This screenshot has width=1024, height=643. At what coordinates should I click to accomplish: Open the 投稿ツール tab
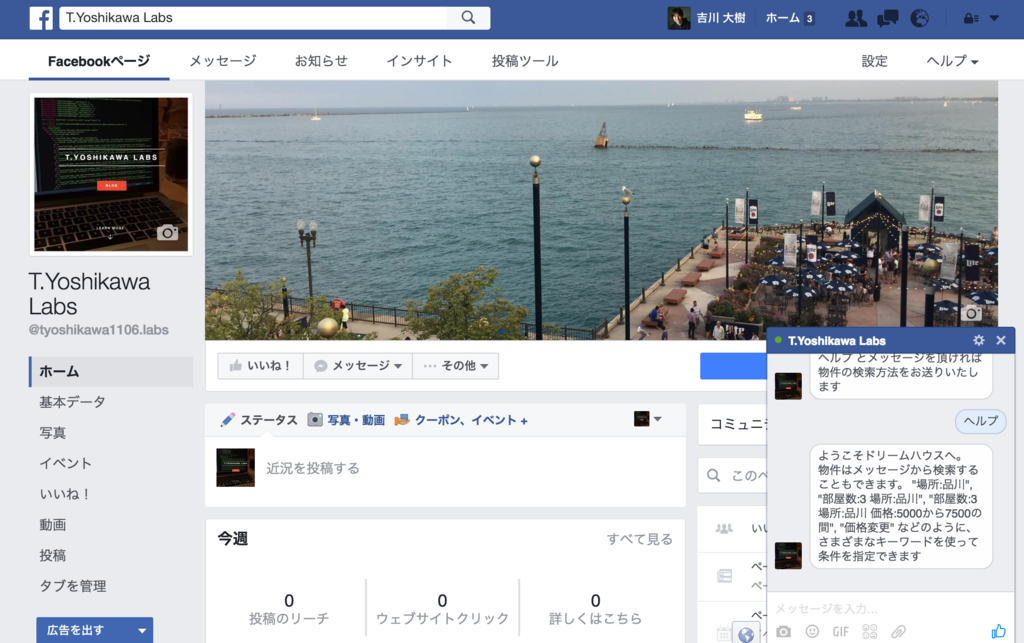[524, 61]
